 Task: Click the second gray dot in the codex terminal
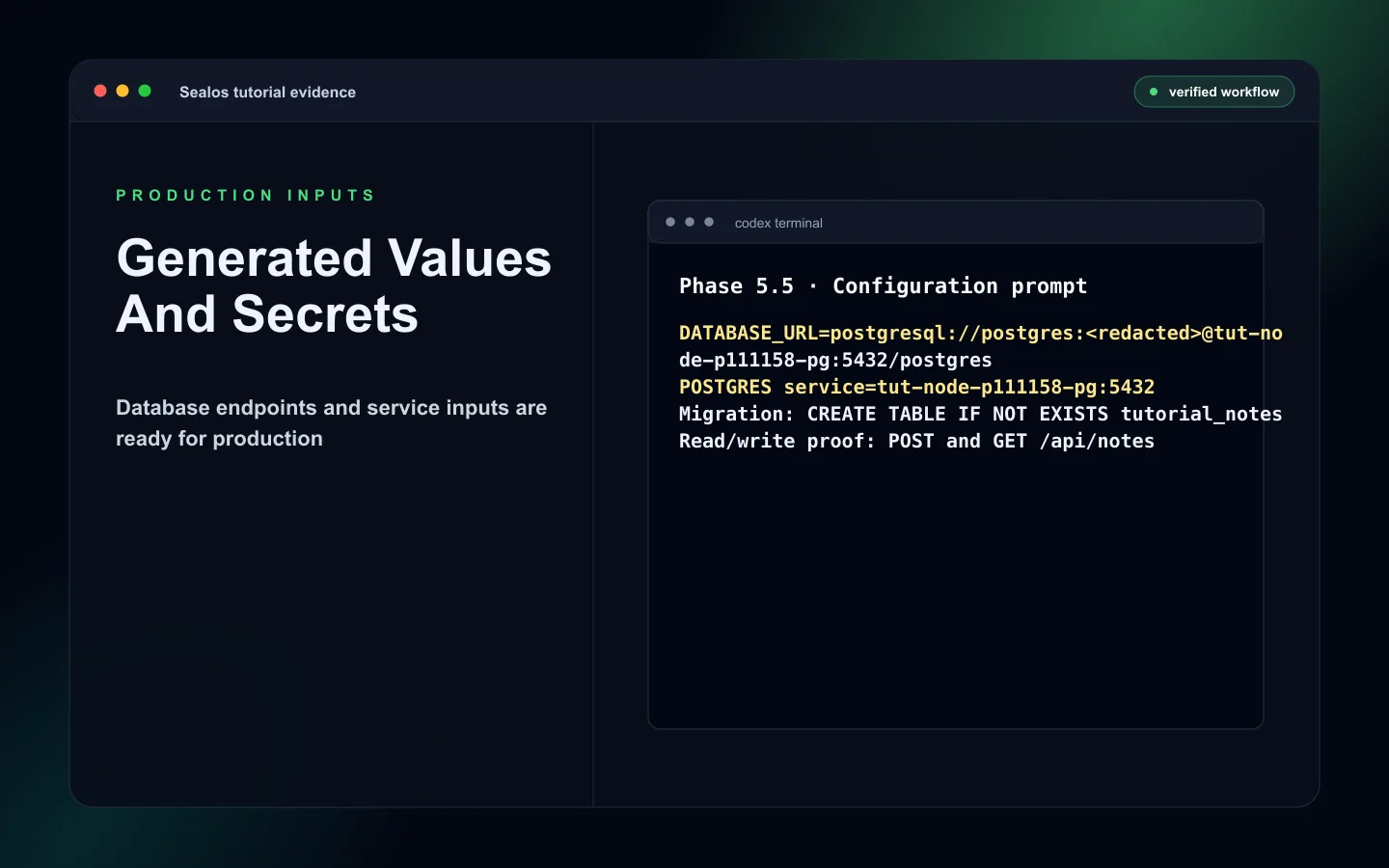coord(690,222)
